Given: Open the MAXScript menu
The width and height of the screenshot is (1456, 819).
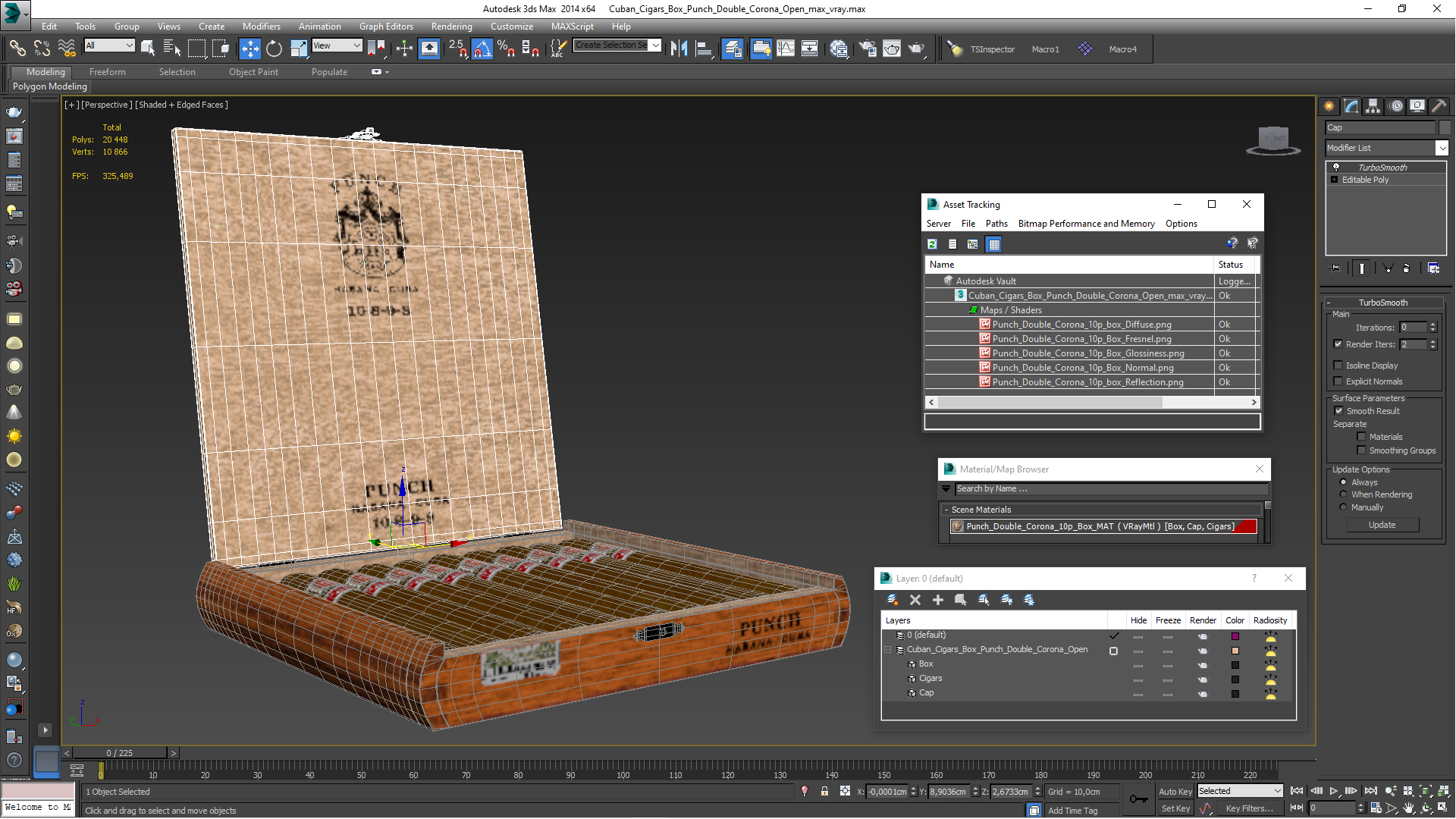Looking at the screenshot, I should (x=573, y=26).
